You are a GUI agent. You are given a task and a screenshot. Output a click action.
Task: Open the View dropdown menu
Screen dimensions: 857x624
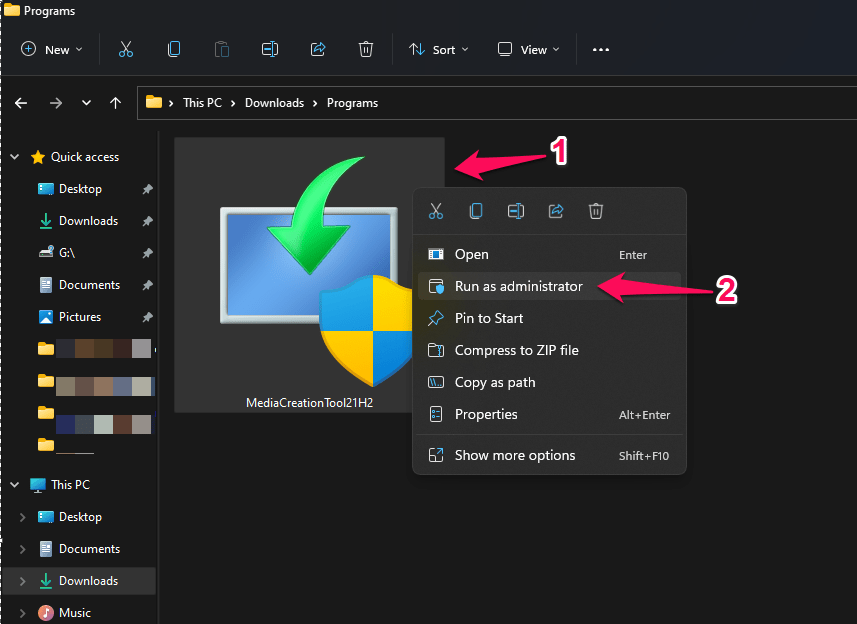click(527, 48)
